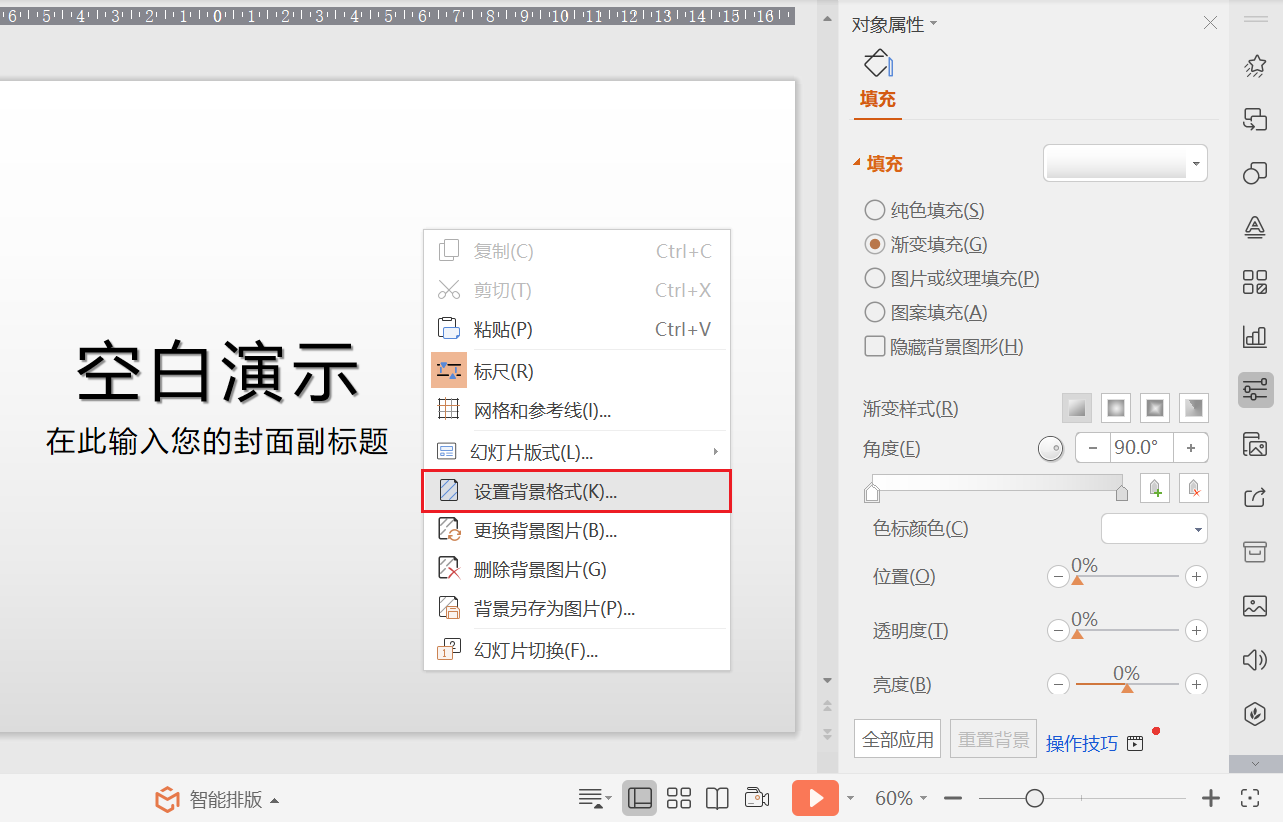Open the 操作技巧 link
This screenshot has height=822, width=1283.
tap(1082, 743)
